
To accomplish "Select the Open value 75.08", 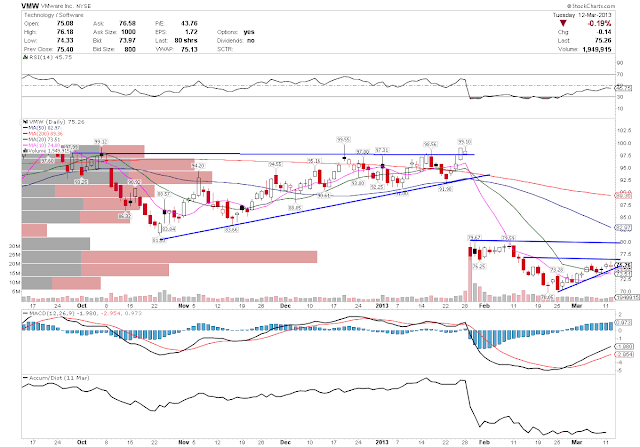I will (x=65, y=24).
